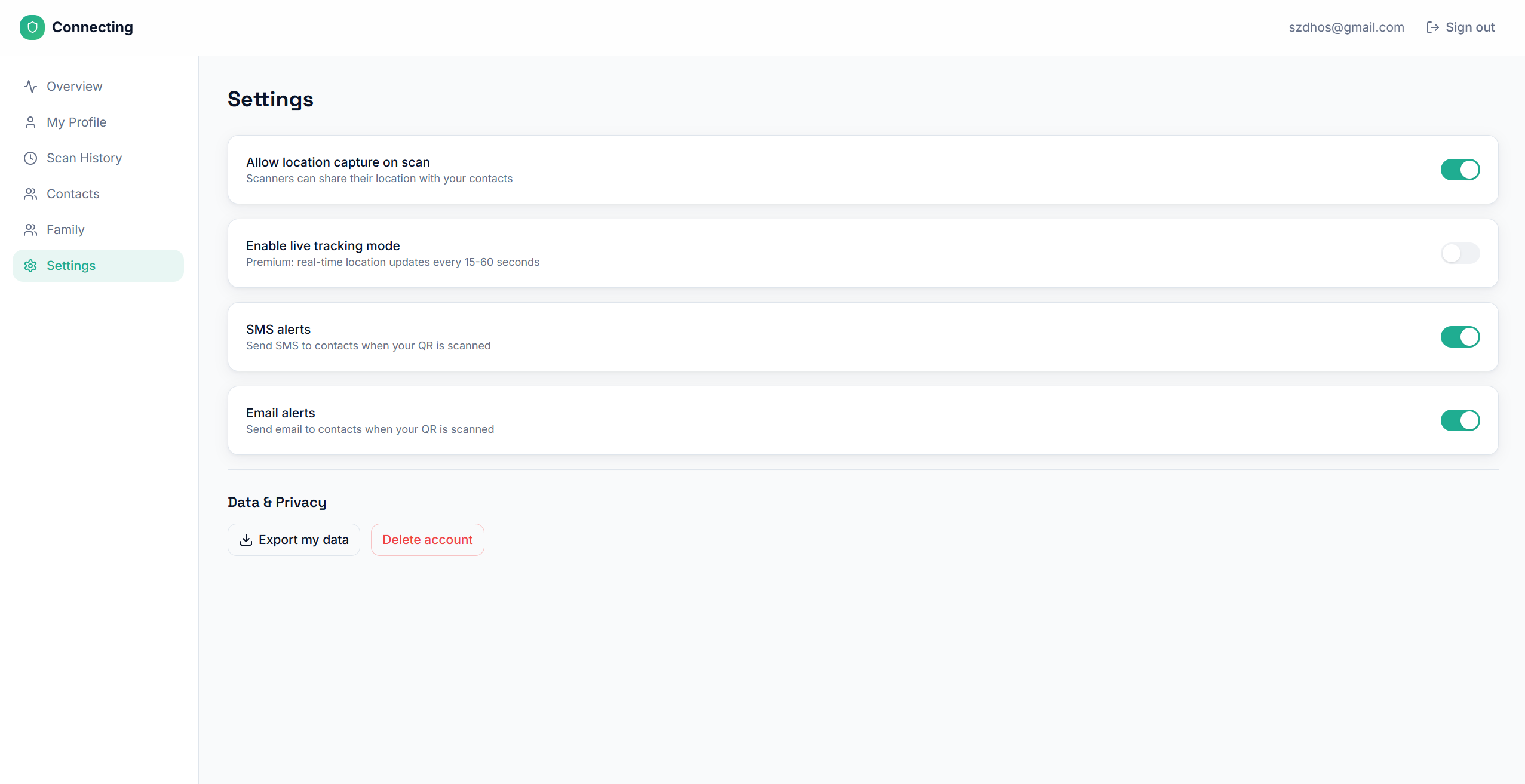Disable location capture on scan toggle
This screenshot has height=784, width=1525.
[x=1460, y=170]
